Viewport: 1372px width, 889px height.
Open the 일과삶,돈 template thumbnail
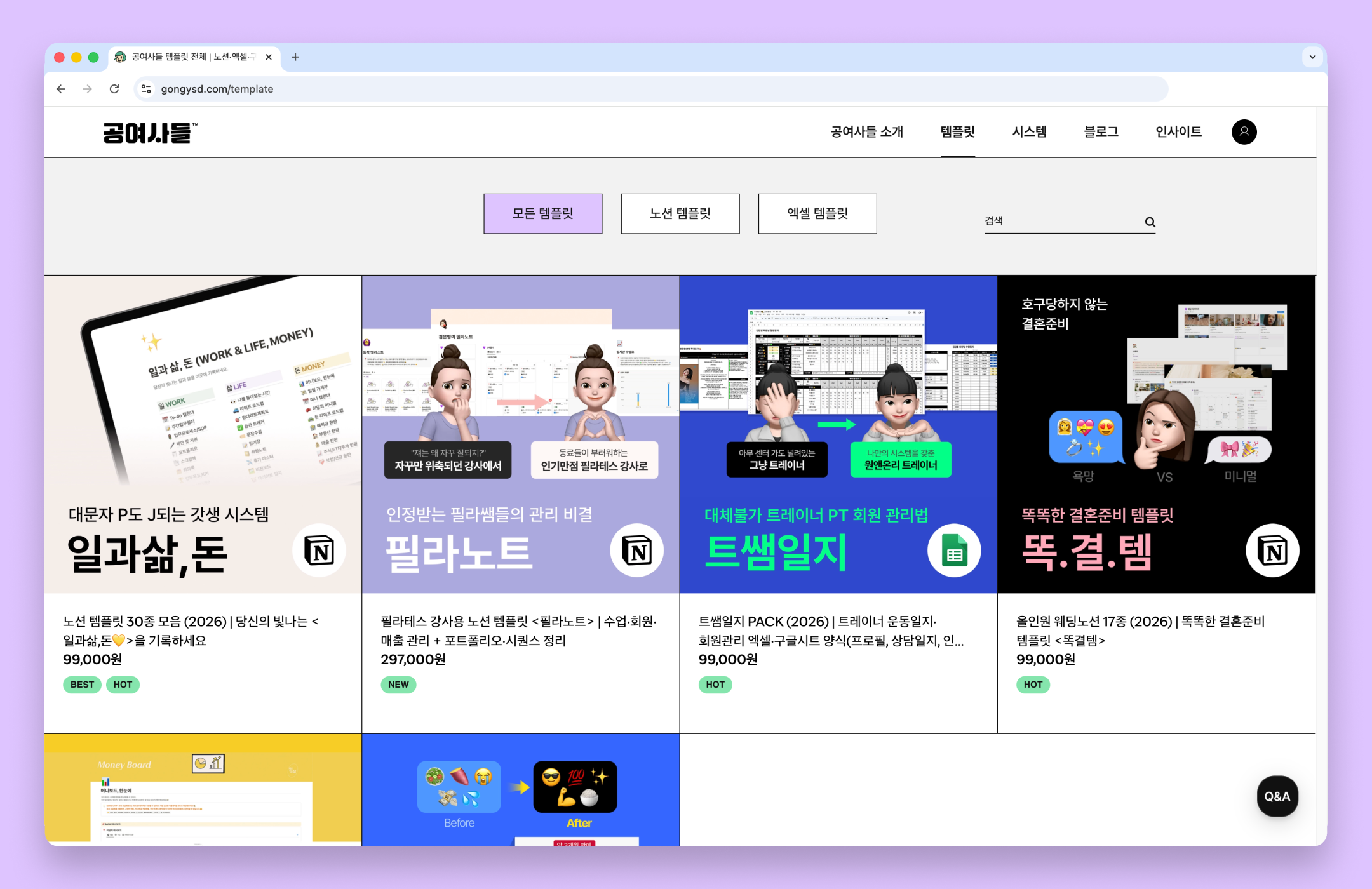pyautogui.click(x=203, y=434)
